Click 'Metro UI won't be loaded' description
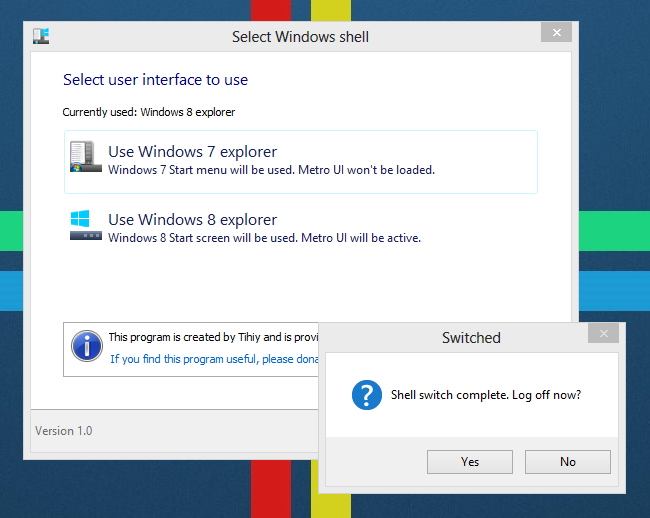The width and height of the screenshot is (650, 518). point(366,170)
